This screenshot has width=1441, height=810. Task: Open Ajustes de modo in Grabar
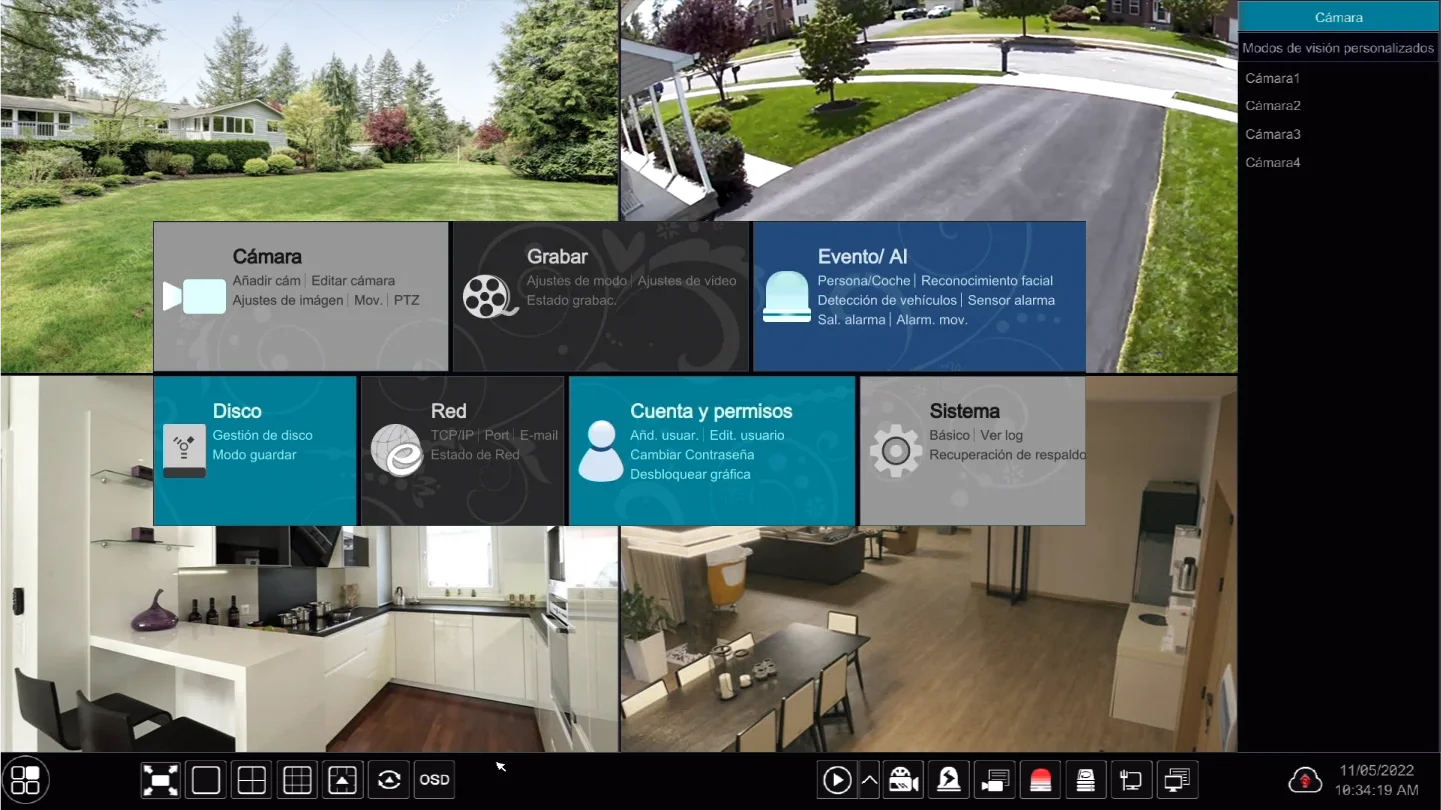[x=577, y=281]
